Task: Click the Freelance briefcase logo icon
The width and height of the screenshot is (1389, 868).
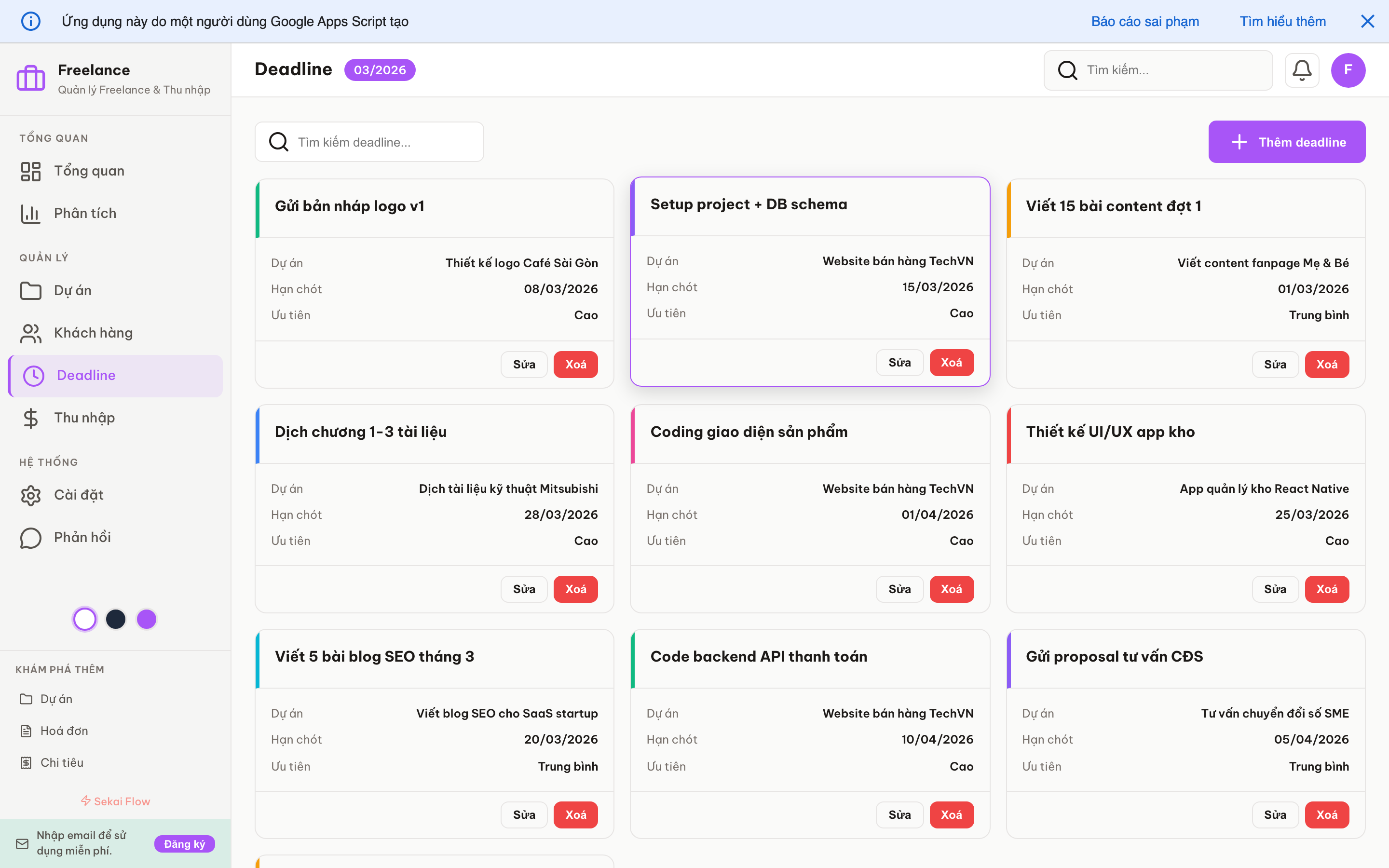Action: click(x=30, y=78)
